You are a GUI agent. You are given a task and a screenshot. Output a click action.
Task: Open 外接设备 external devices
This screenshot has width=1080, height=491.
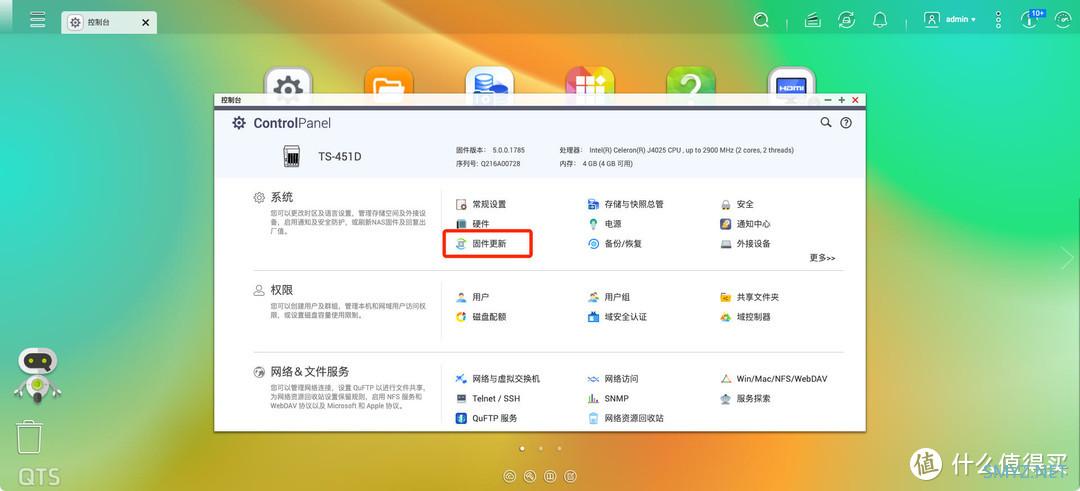745,244
